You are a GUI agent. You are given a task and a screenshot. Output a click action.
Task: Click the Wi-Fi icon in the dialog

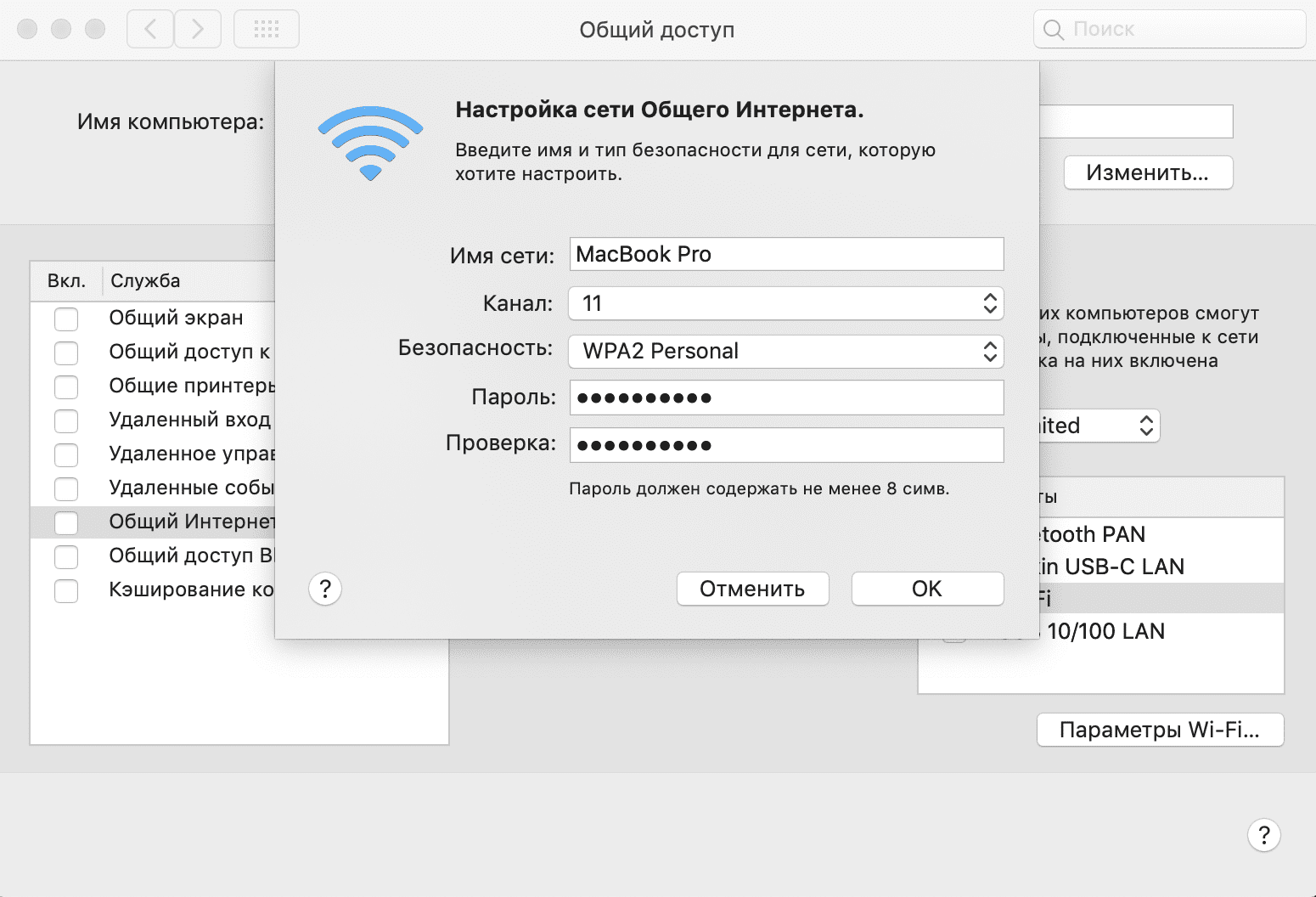369,140
